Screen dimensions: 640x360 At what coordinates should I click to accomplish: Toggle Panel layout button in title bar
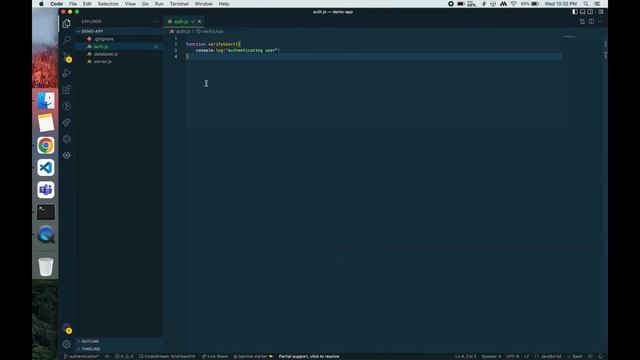coord(582,12)
